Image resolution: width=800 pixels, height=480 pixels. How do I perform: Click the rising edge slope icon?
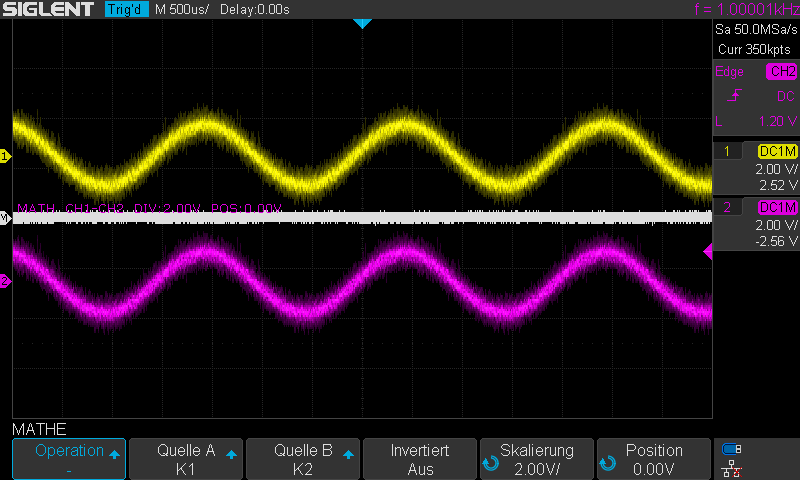[734, 95]
